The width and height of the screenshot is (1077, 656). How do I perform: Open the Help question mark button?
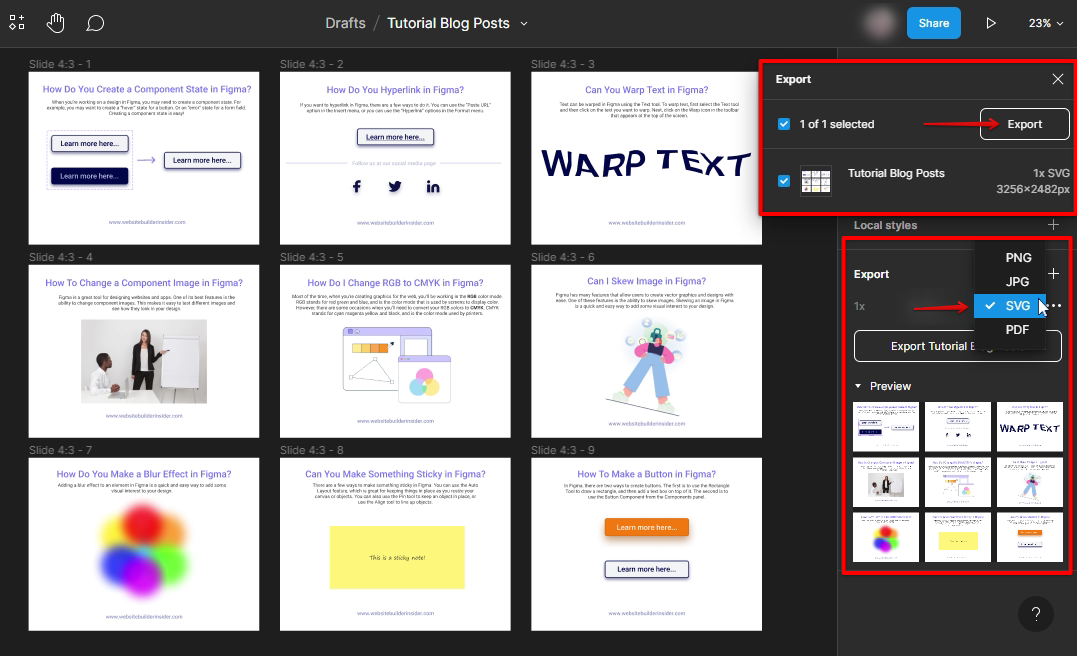tap(1036, 614)
